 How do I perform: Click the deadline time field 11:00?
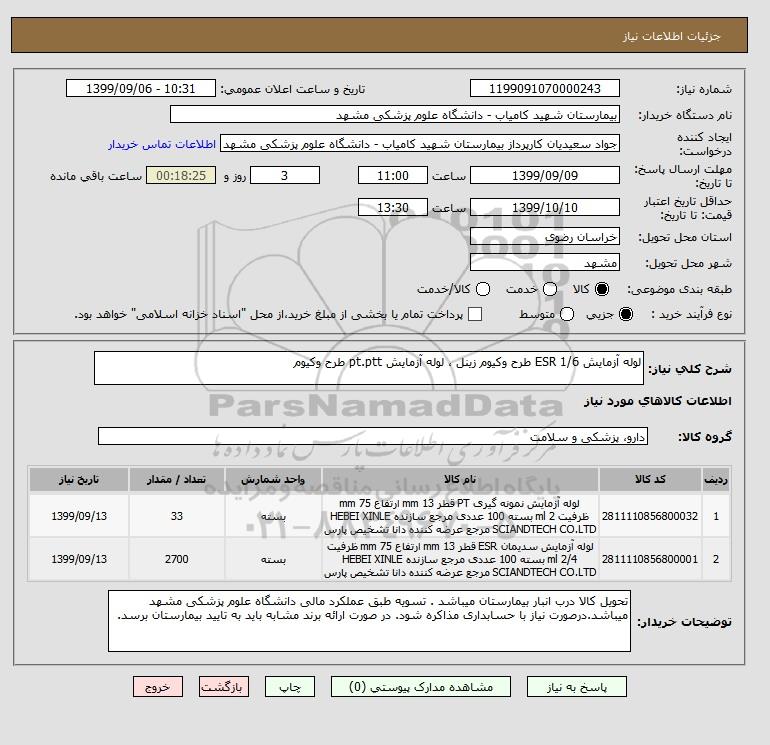click(x=393, y=175)
